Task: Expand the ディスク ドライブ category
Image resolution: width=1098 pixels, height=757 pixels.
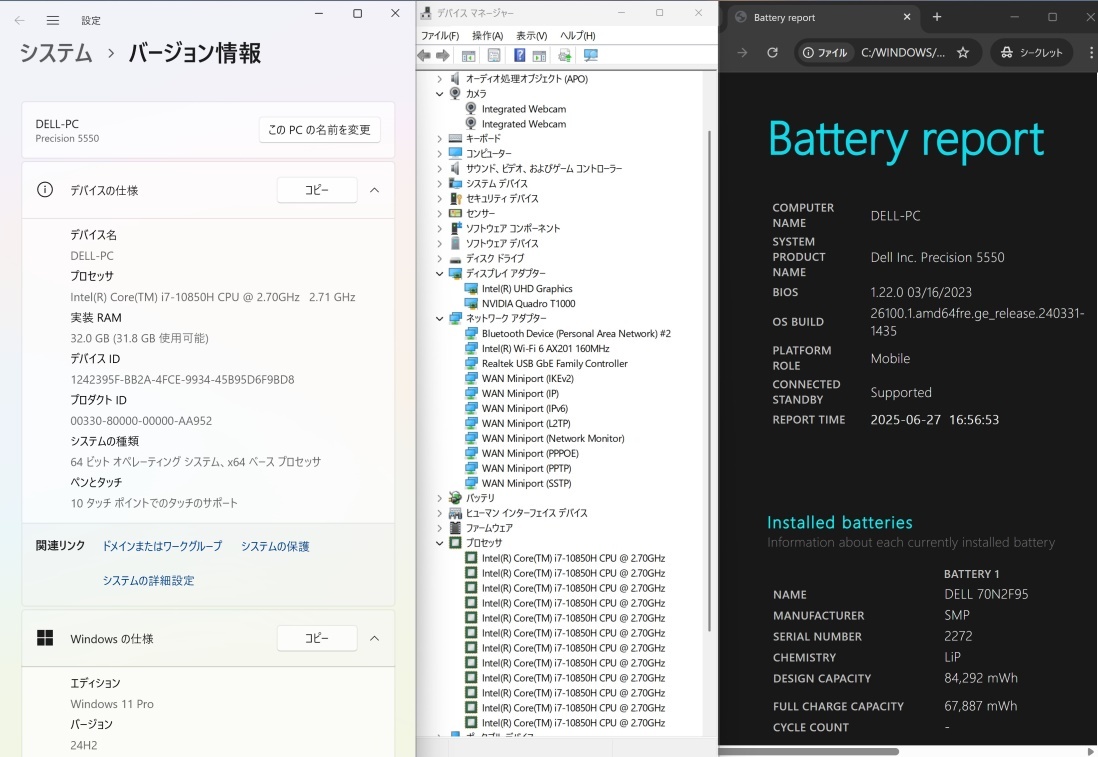Action: 439,258
